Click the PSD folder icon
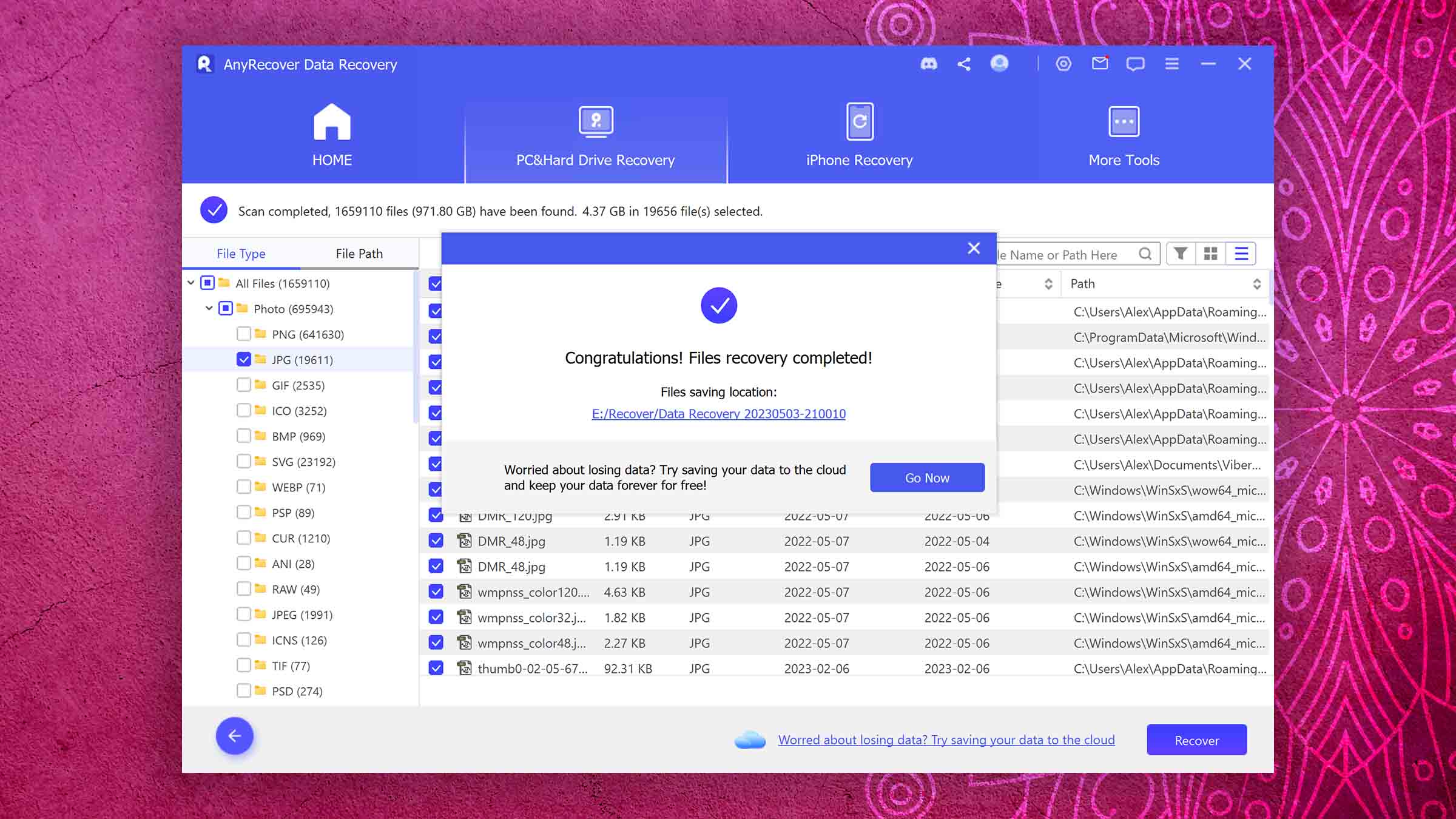The width and height of the screenshot is (1456, 819). tap(261, 690)
